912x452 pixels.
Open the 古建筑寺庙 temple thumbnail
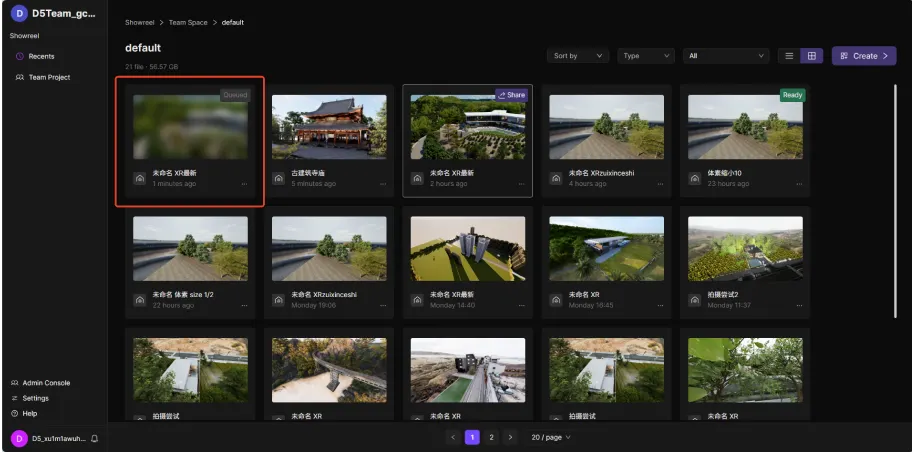click(329, 127)
